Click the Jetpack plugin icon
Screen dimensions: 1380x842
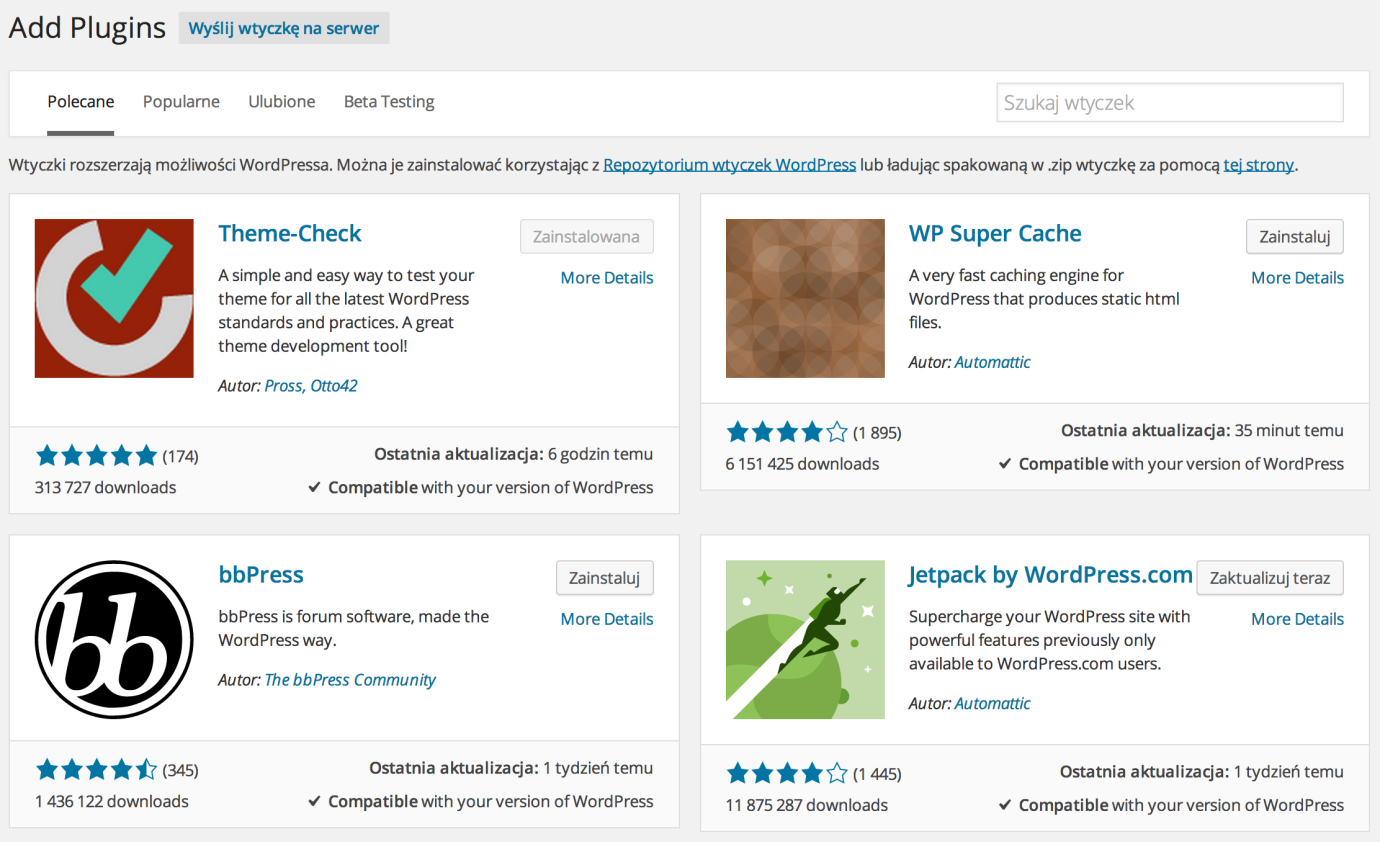(805, 639)
